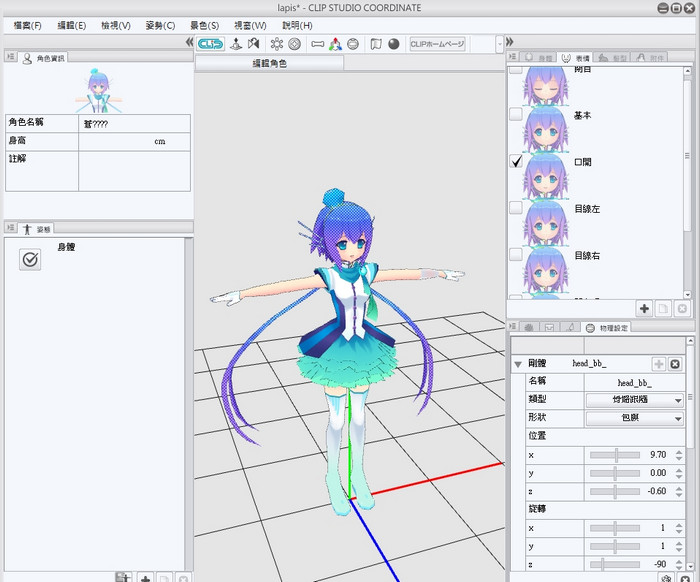Increment the rotation z stepper value -90
Screen dimensions: 700x582
click(679, 561)
